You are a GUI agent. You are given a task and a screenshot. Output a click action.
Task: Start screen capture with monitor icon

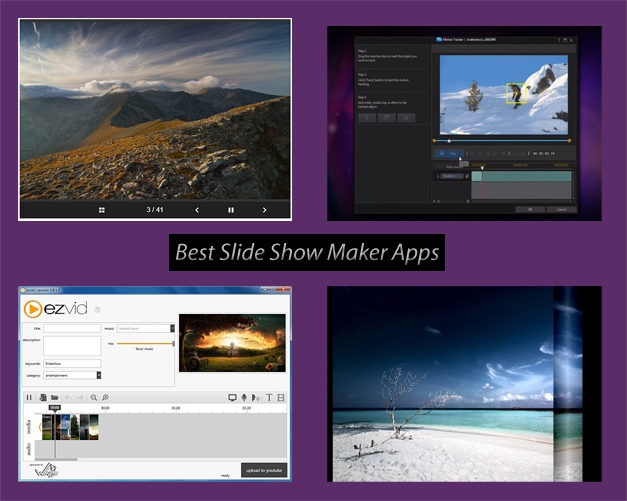[x=233, y=397]
